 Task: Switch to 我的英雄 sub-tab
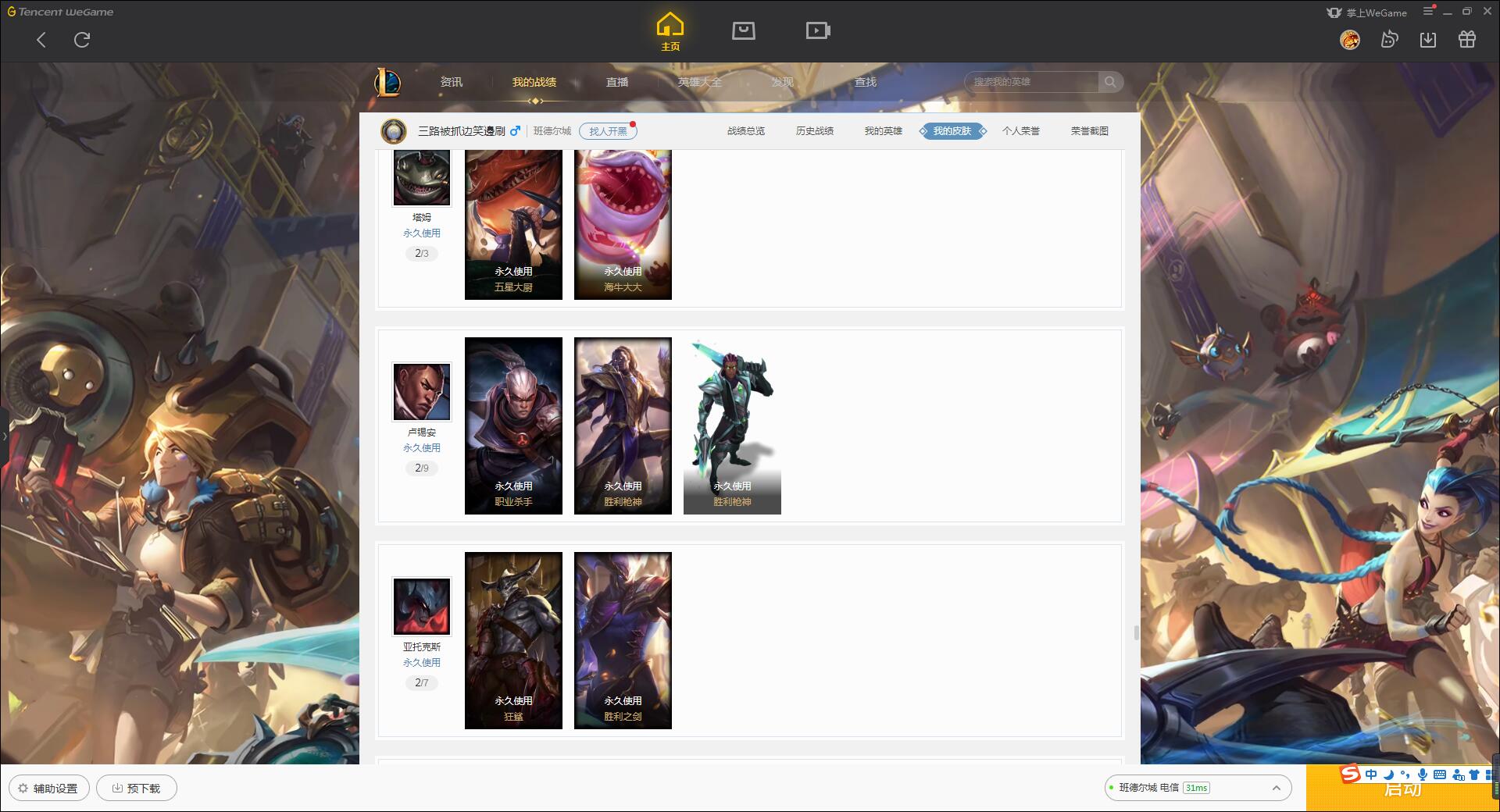pyautogui.click(x=884, y=131)
